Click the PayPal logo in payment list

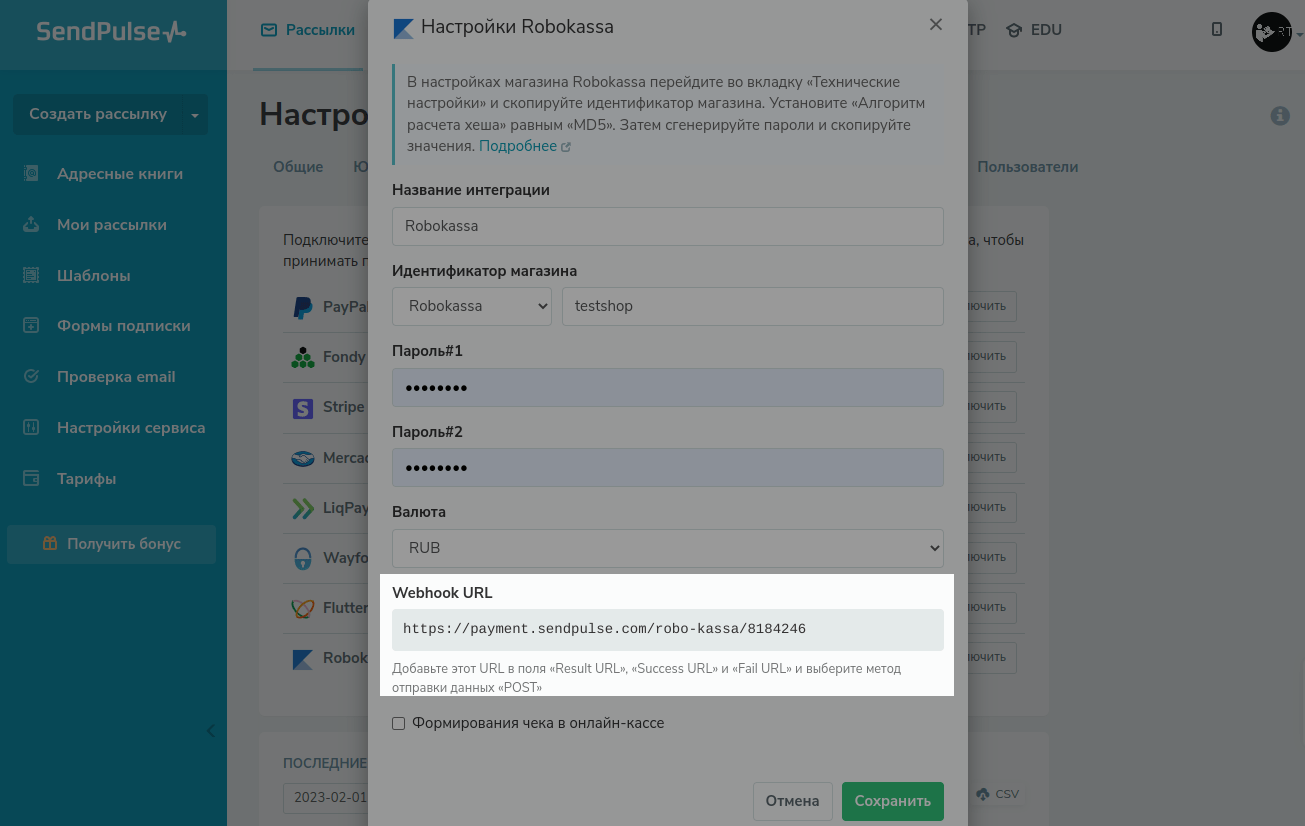pos(302,307)
